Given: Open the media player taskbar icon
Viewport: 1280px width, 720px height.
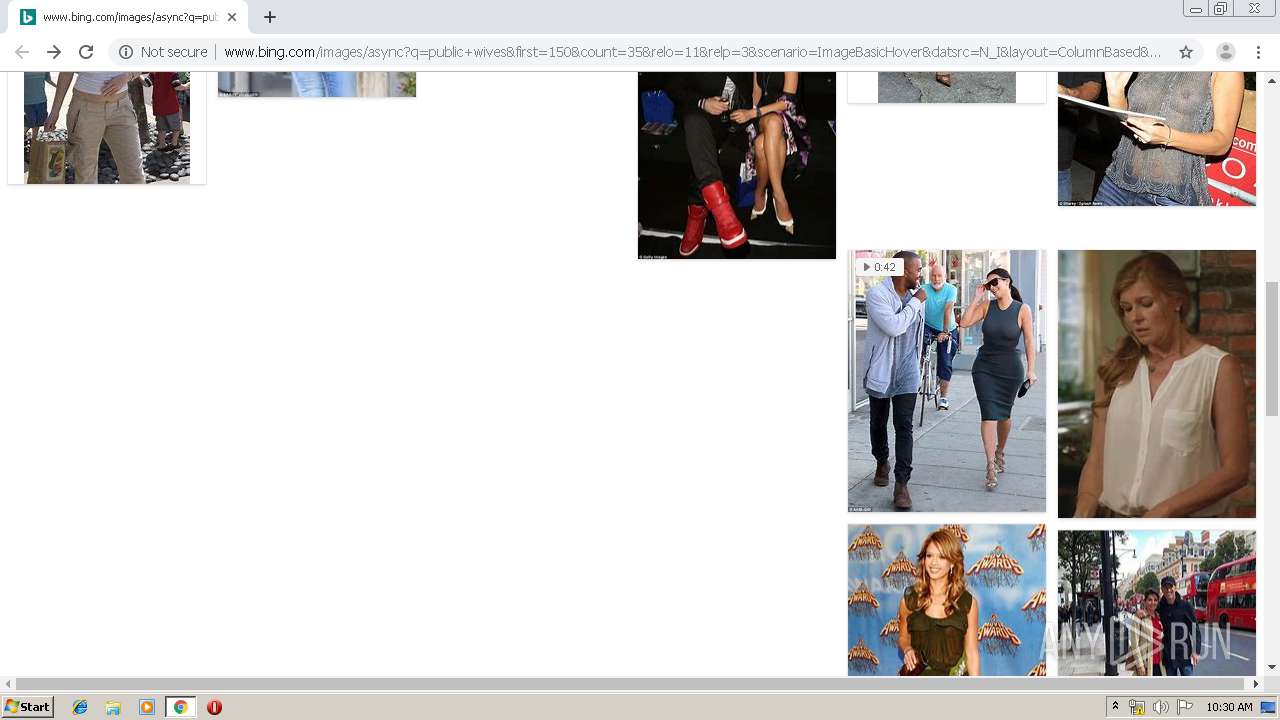Looking at the screenshot, I should (x=147, y=707).
